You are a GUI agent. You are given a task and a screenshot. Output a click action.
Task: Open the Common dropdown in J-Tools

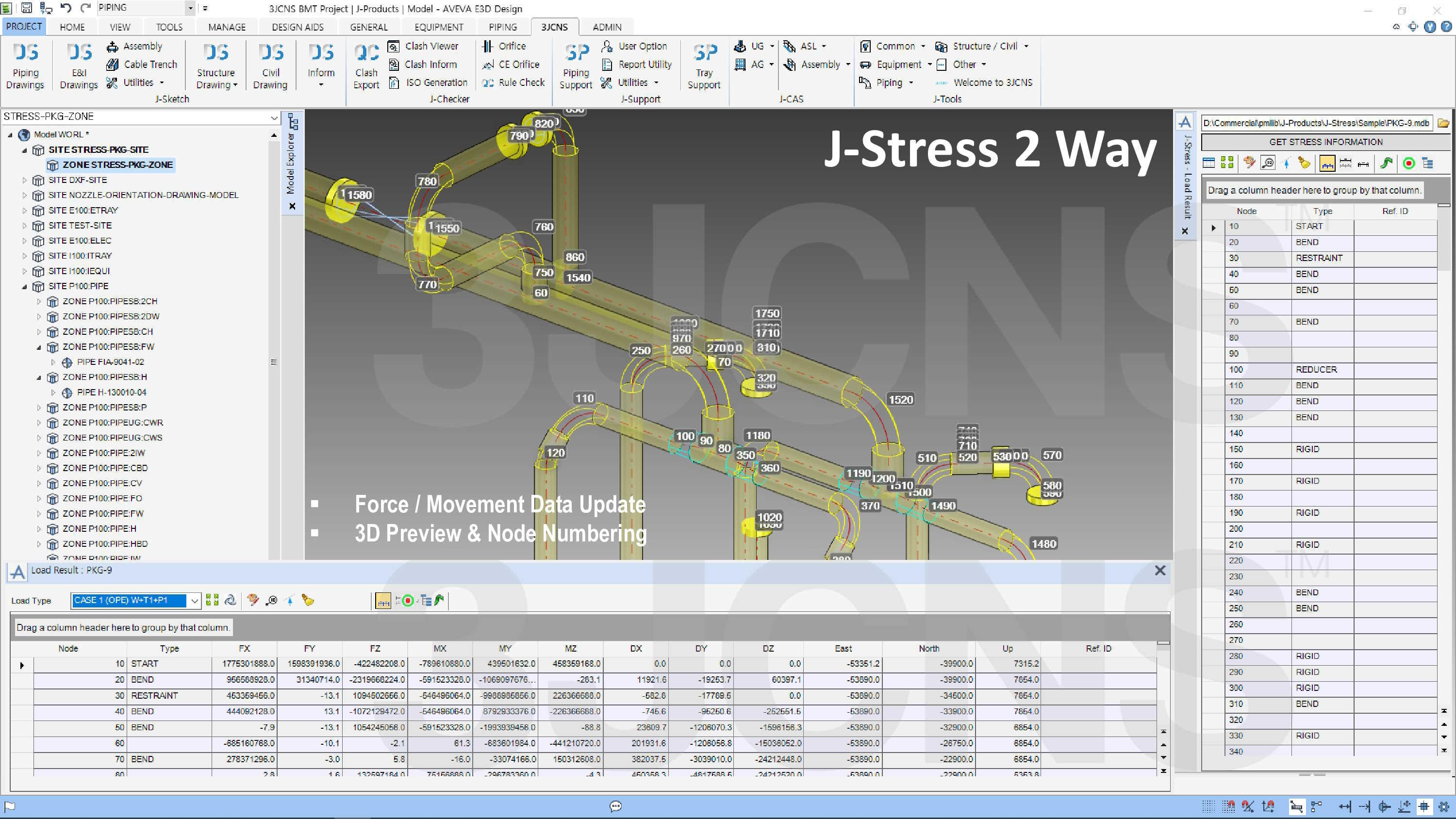892,46
